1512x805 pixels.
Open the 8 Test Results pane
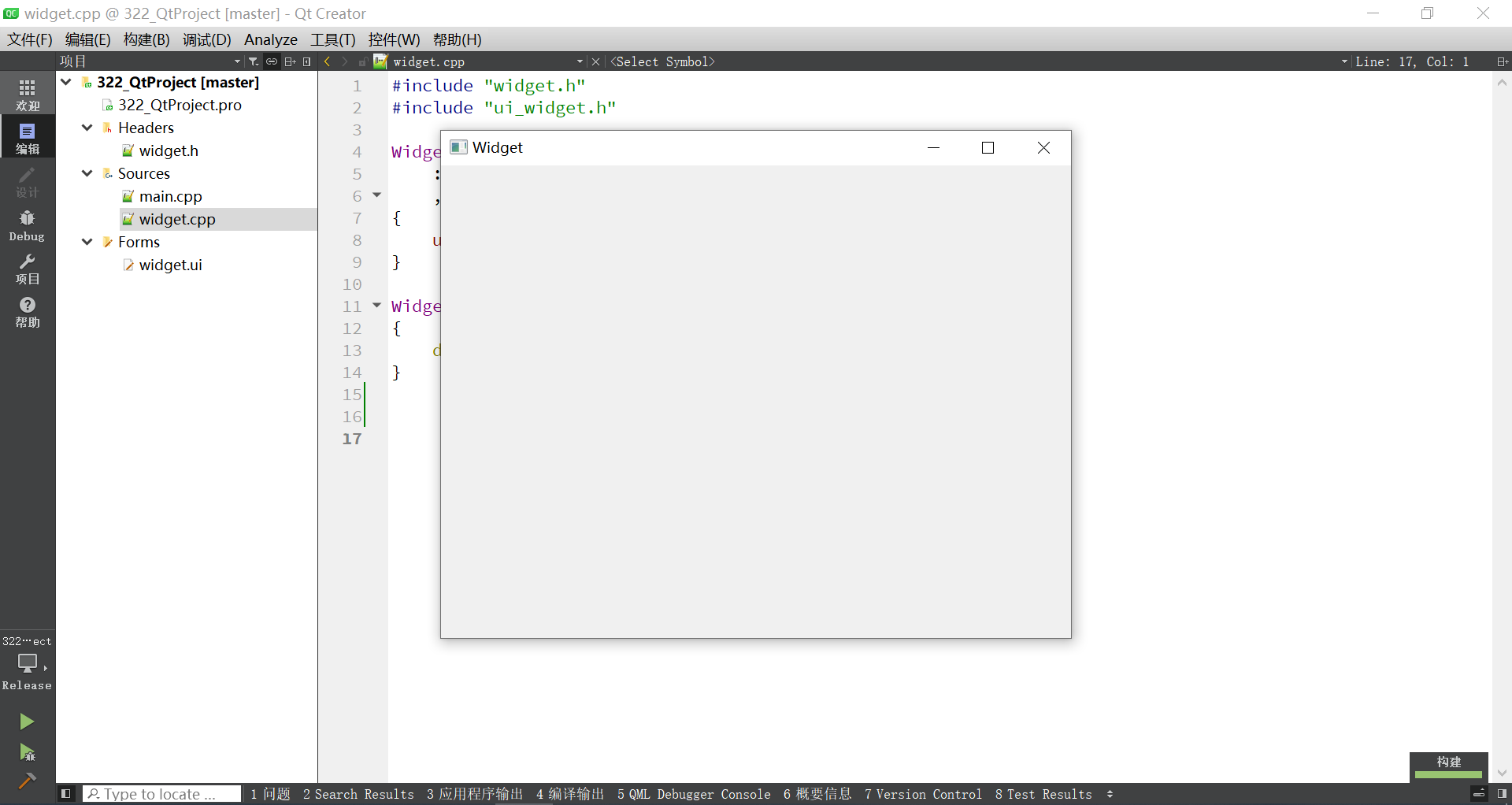click(x=1043, y=794)
